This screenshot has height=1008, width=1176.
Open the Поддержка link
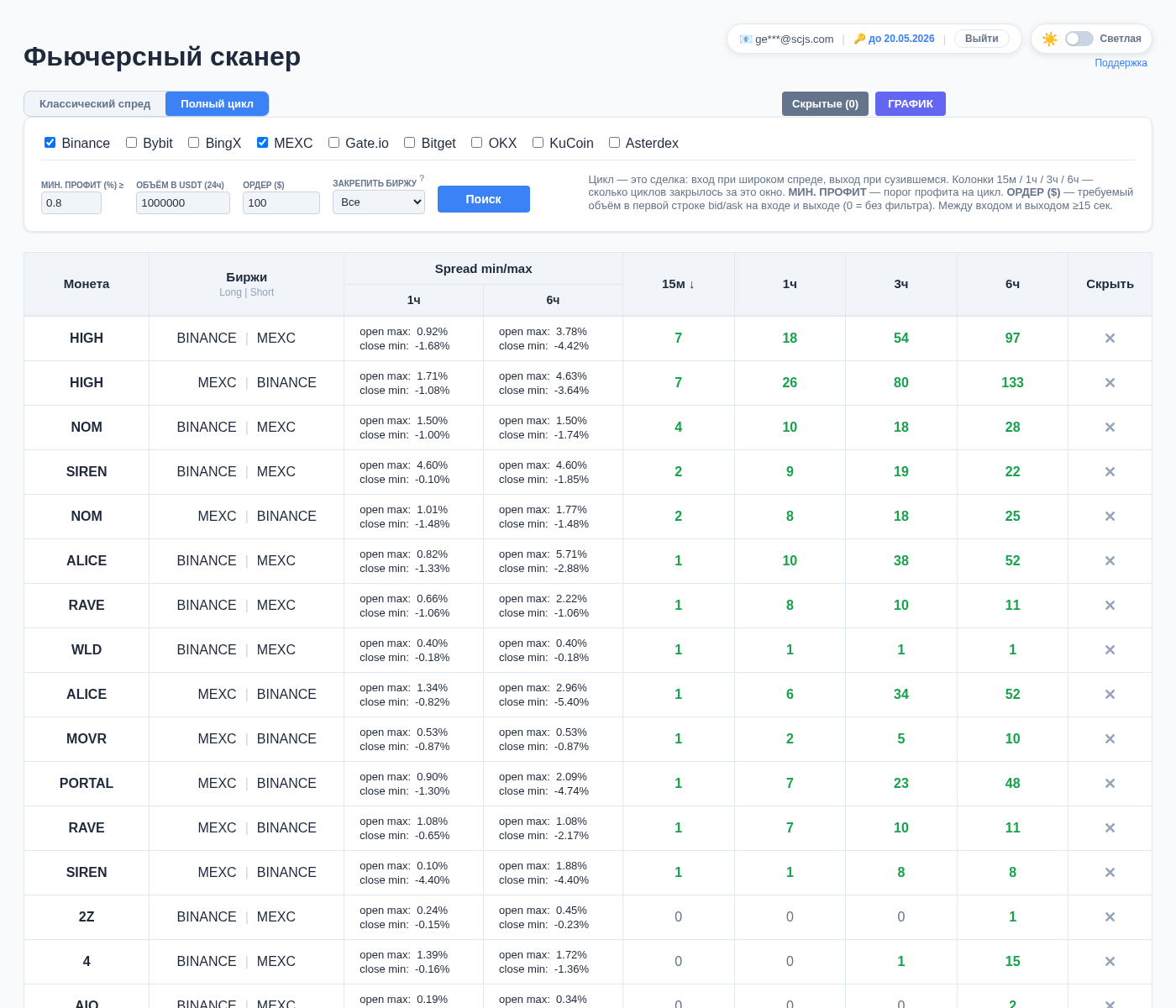click(x=1121, y=62)
